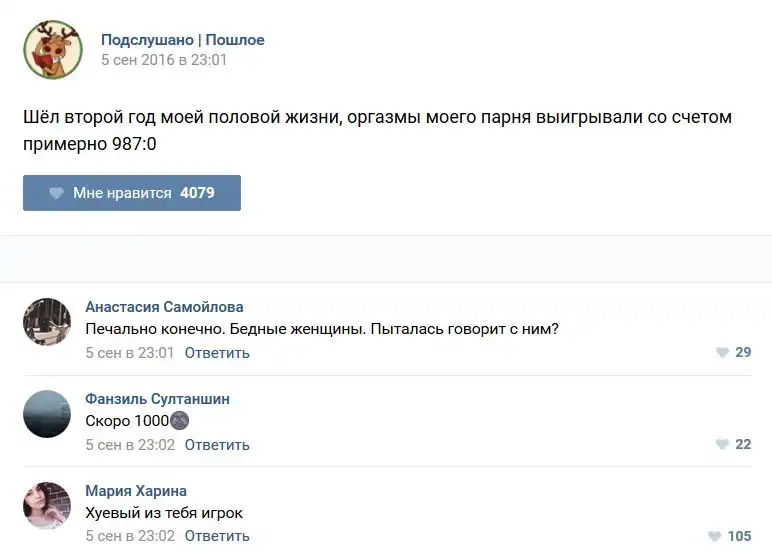Click Мария Харина's name link
This screenshot has width=772, height=550.
(x=136, y=491)
